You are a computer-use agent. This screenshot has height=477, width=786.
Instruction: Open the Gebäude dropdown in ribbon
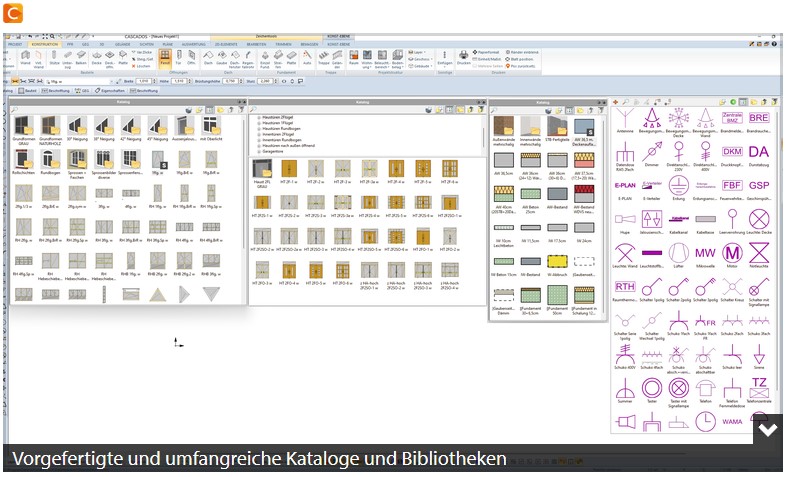click(x=420, y=66)
